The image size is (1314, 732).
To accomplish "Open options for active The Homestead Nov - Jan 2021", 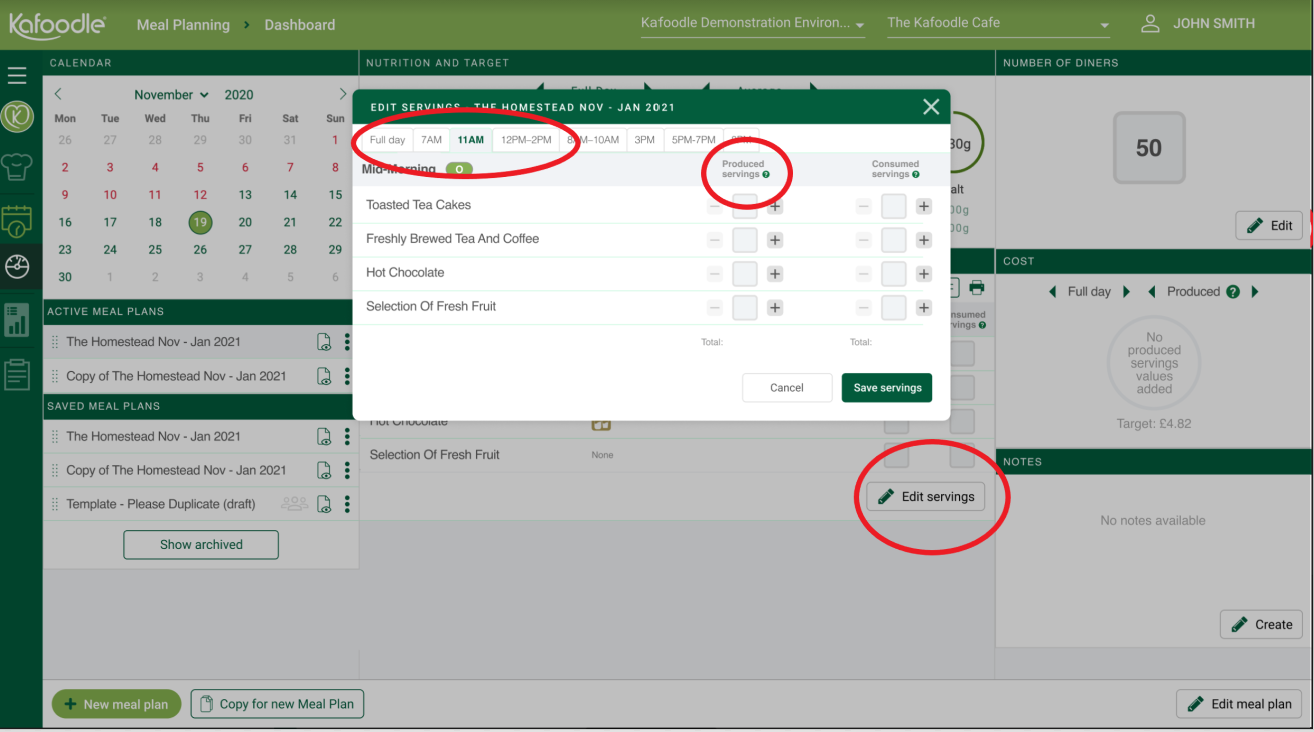I will point(347,342).
